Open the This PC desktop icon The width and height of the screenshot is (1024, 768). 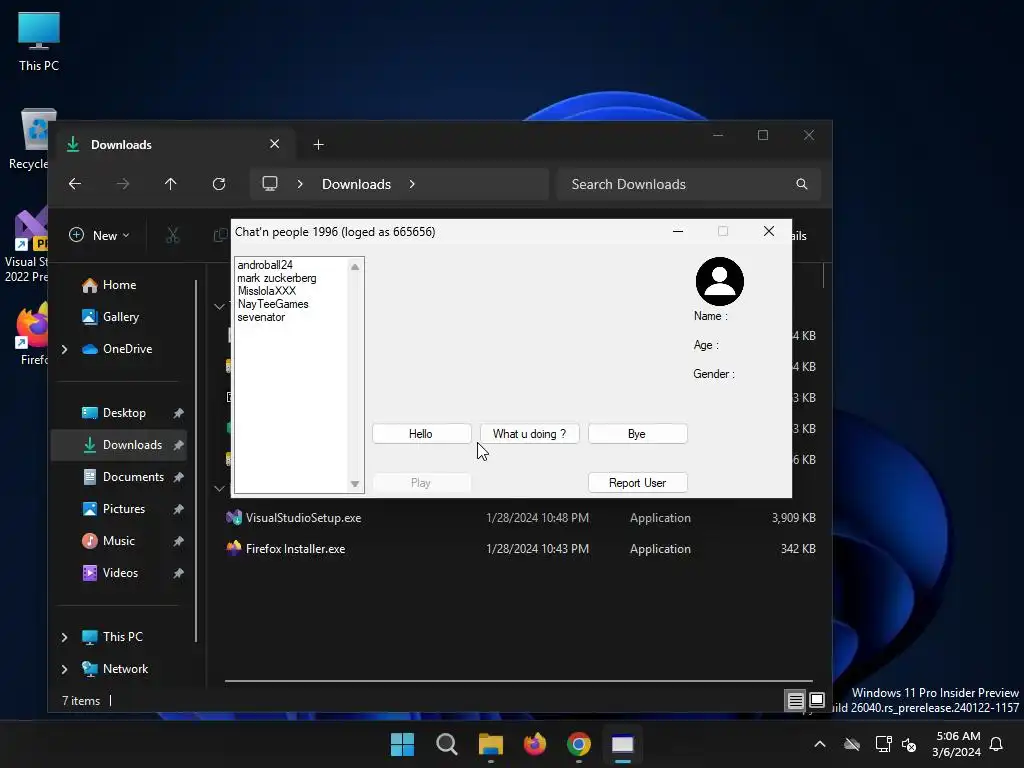(39, 42)
